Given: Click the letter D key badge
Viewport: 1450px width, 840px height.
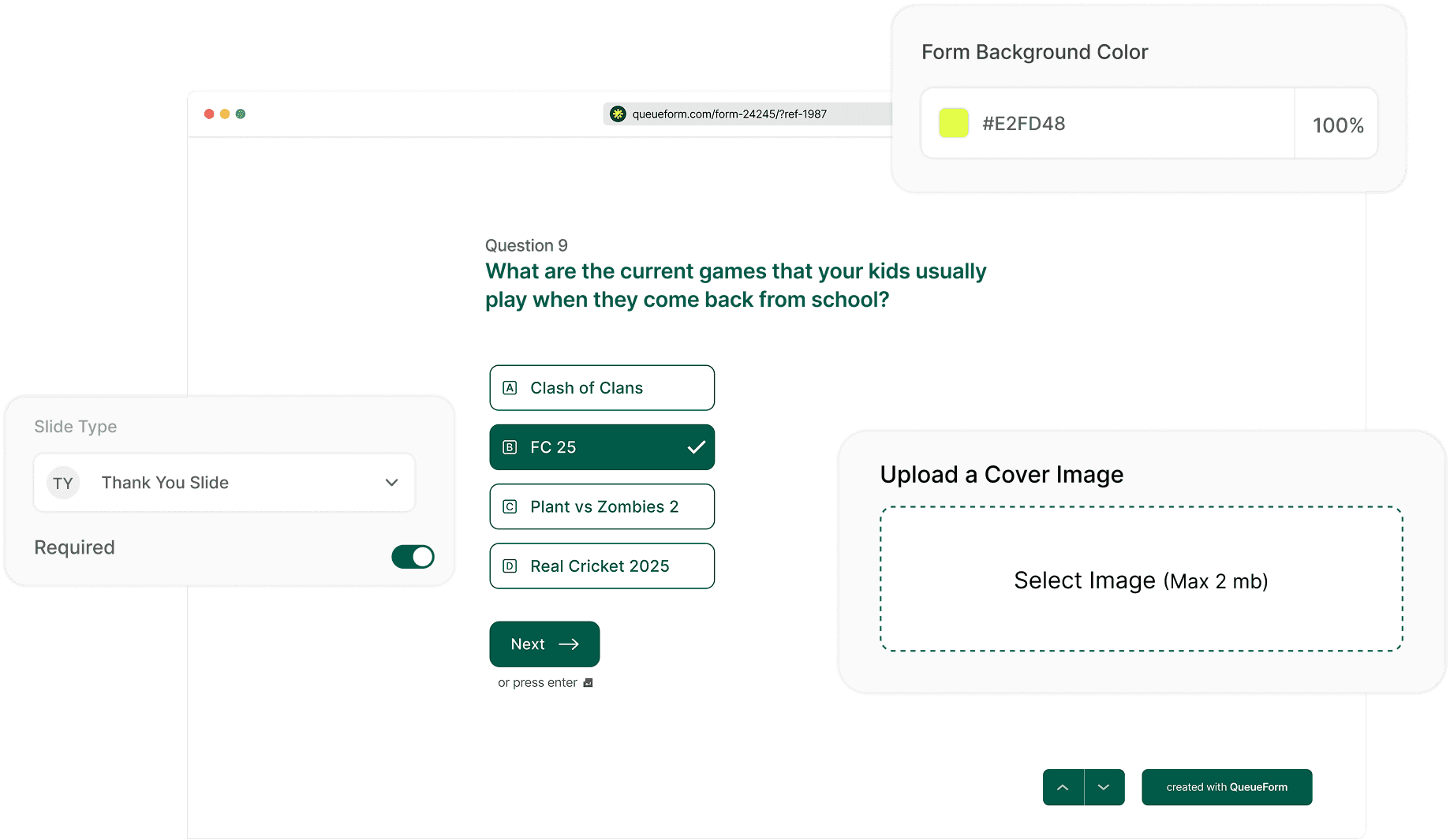Looking at the screenshot, I should click(x=510, y=566).
